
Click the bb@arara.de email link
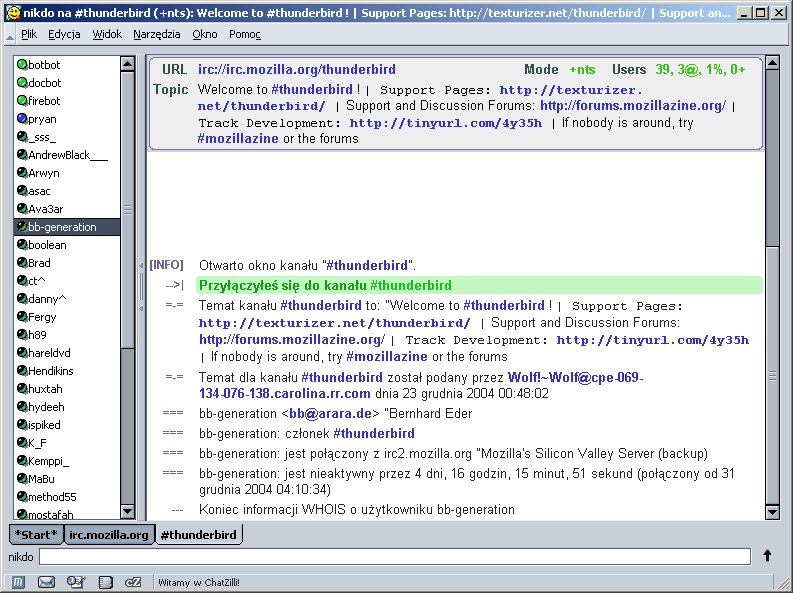coord(330,414)
